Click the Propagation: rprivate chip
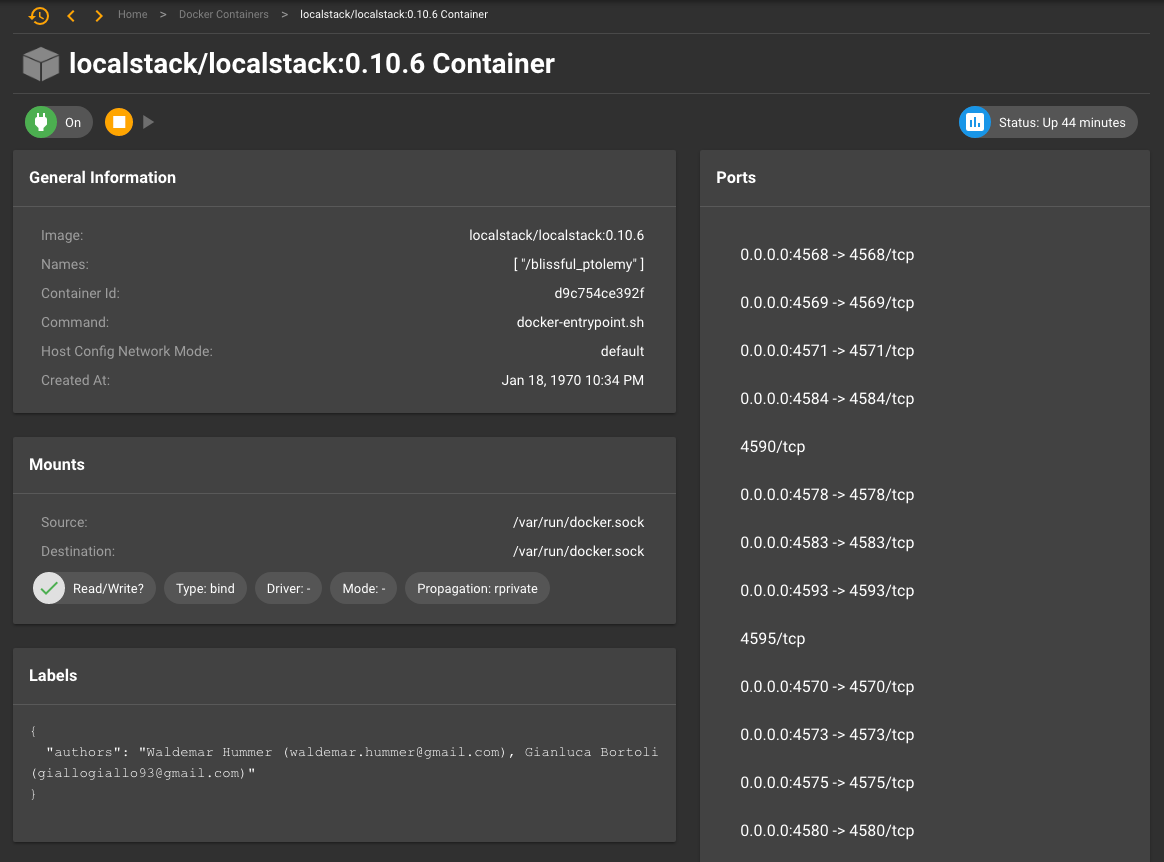The height and width of the screenshot is (862, 1164). (477, 589)
